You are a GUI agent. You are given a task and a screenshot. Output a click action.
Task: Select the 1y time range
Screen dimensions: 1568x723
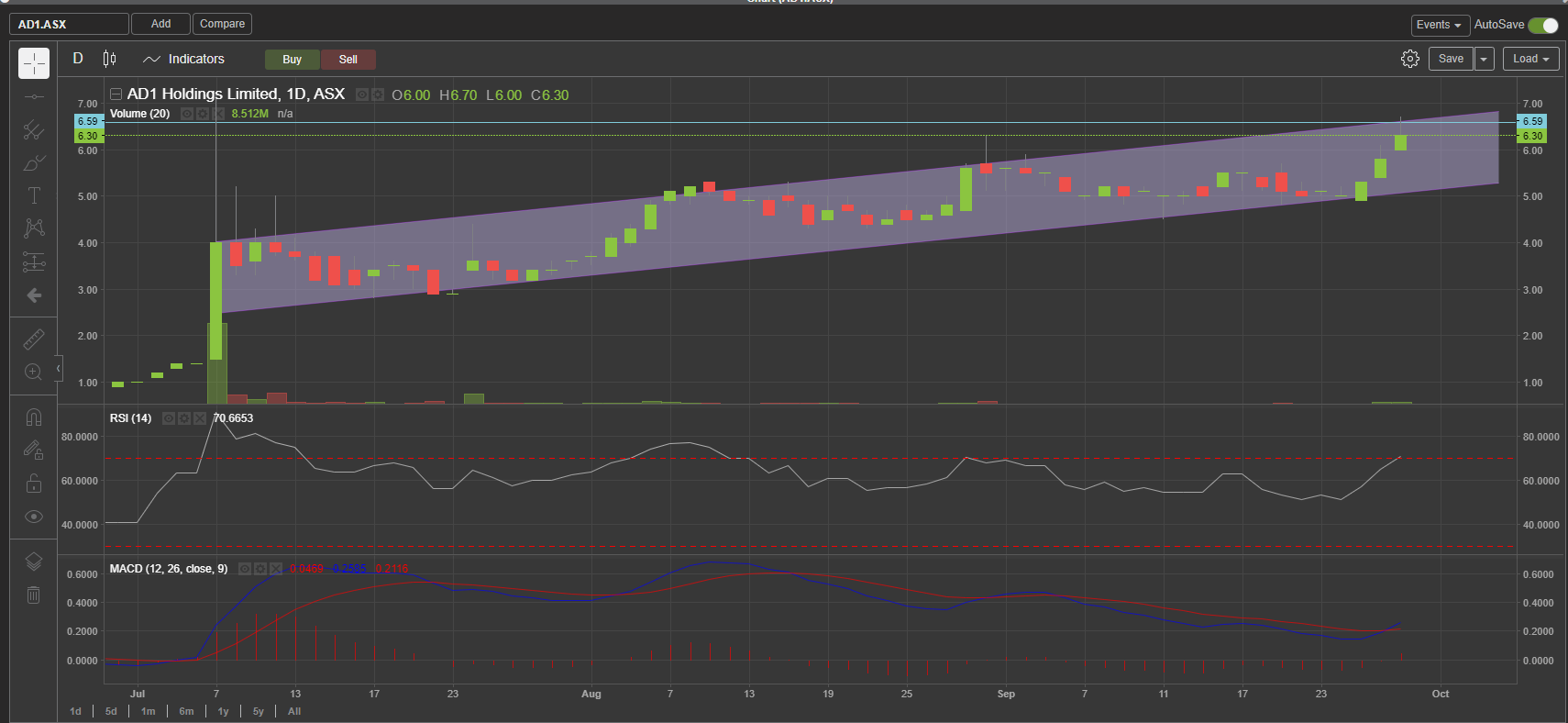tap(223, 711)
